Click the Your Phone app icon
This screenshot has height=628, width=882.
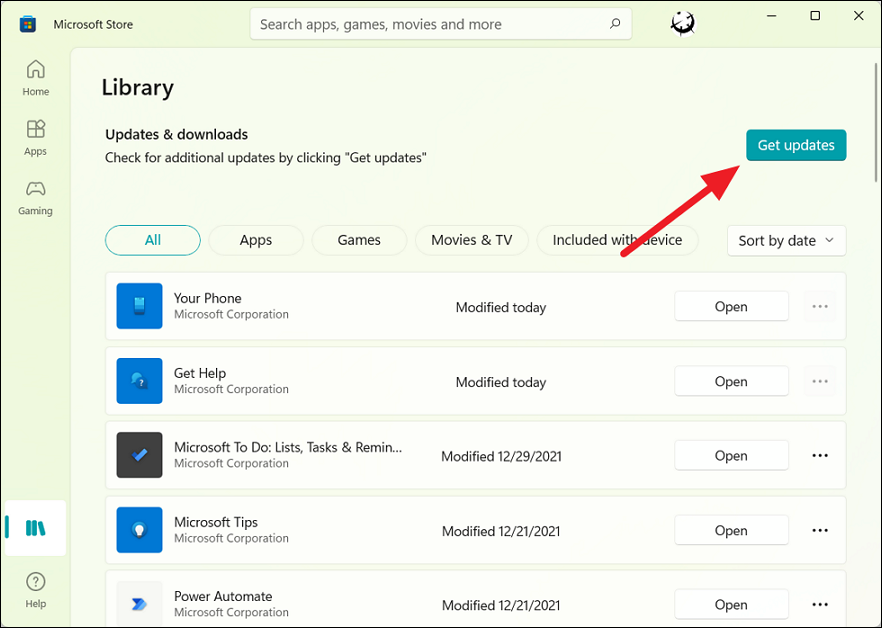pos(140,306)
